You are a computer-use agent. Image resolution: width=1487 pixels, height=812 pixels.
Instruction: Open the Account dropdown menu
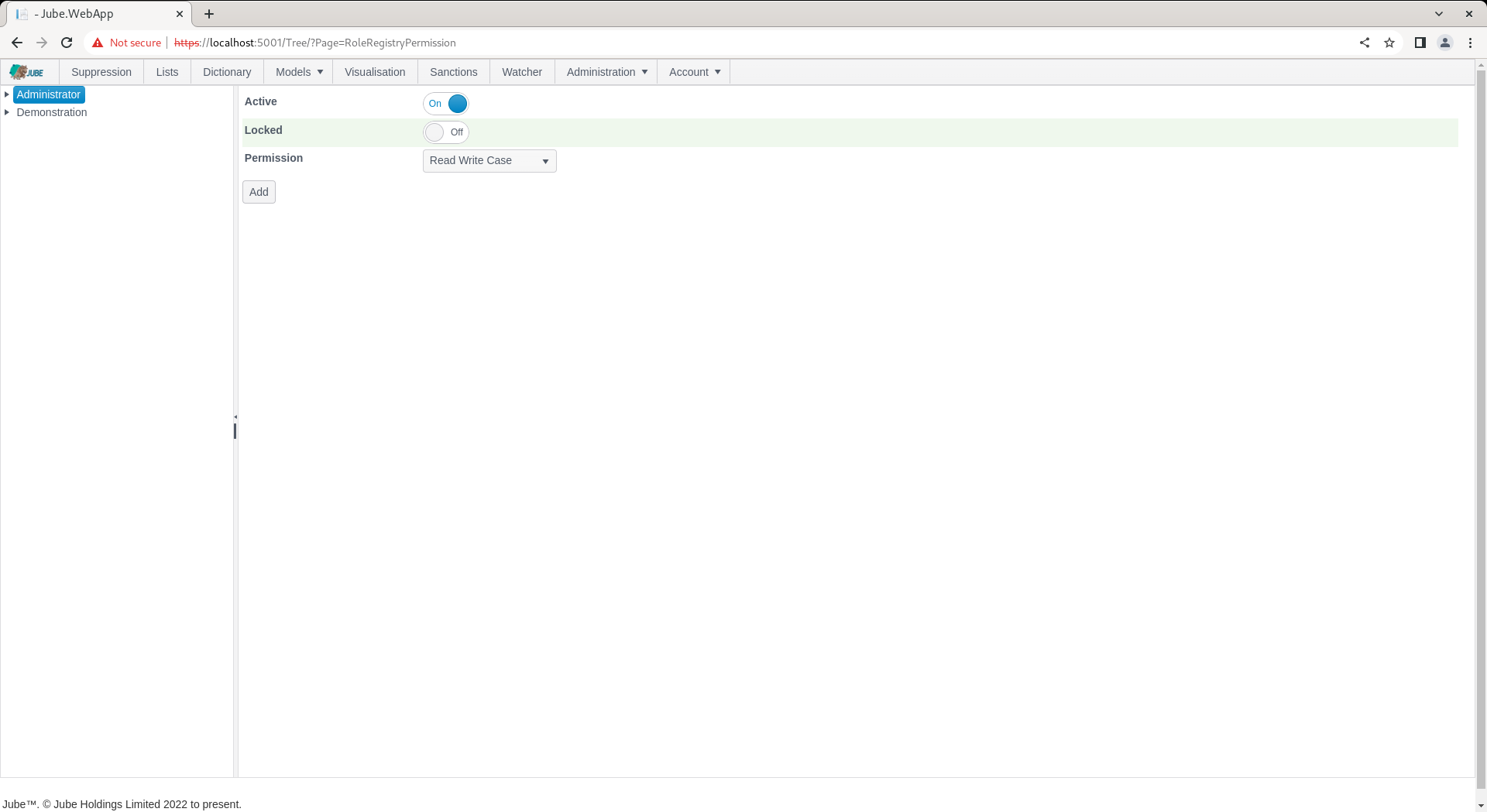[694, 72]
